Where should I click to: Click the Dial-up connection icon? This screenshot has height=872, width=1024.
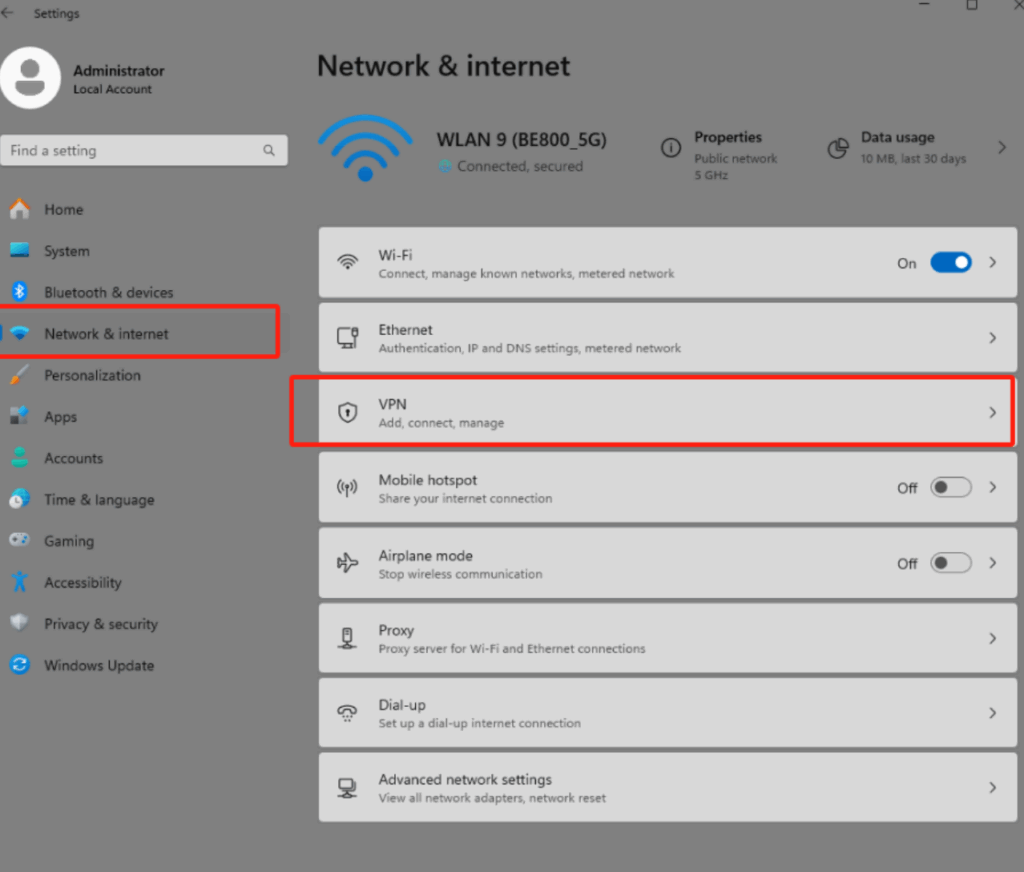[x=347, y=713]
